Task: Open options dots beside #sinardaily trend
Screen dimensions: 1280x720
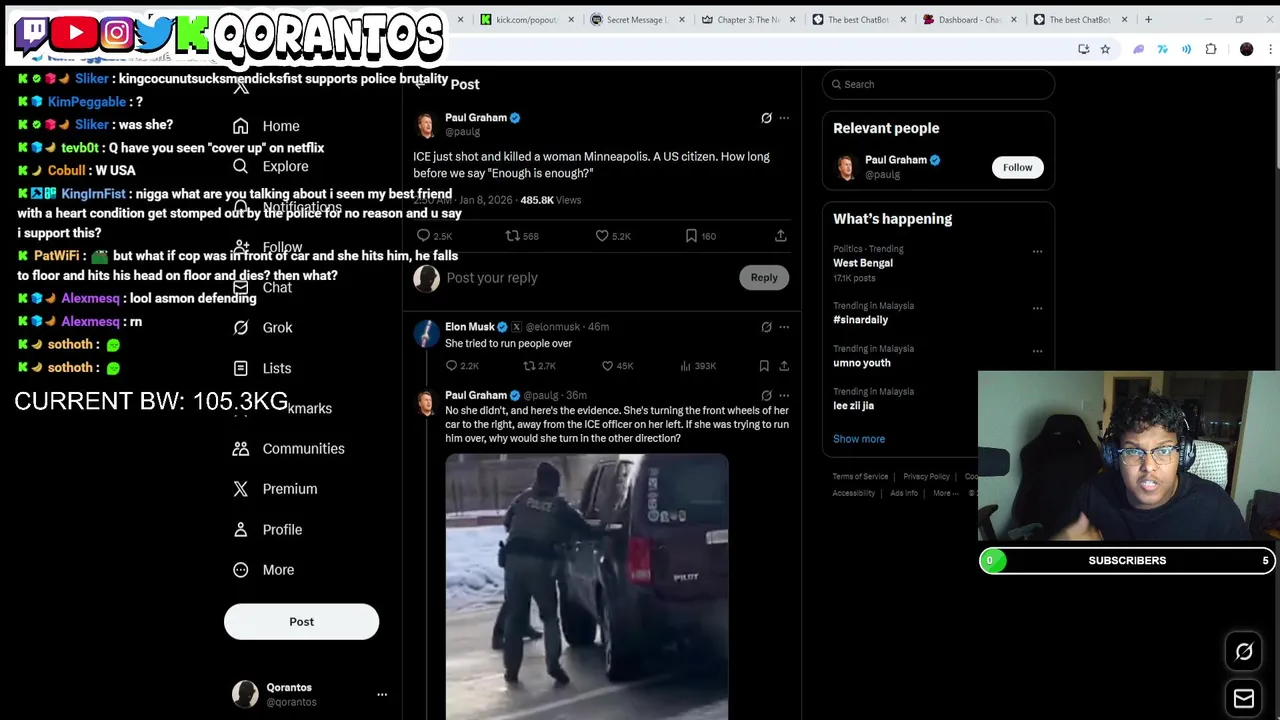Action: pyautogui.click(x=1037, y=308)
